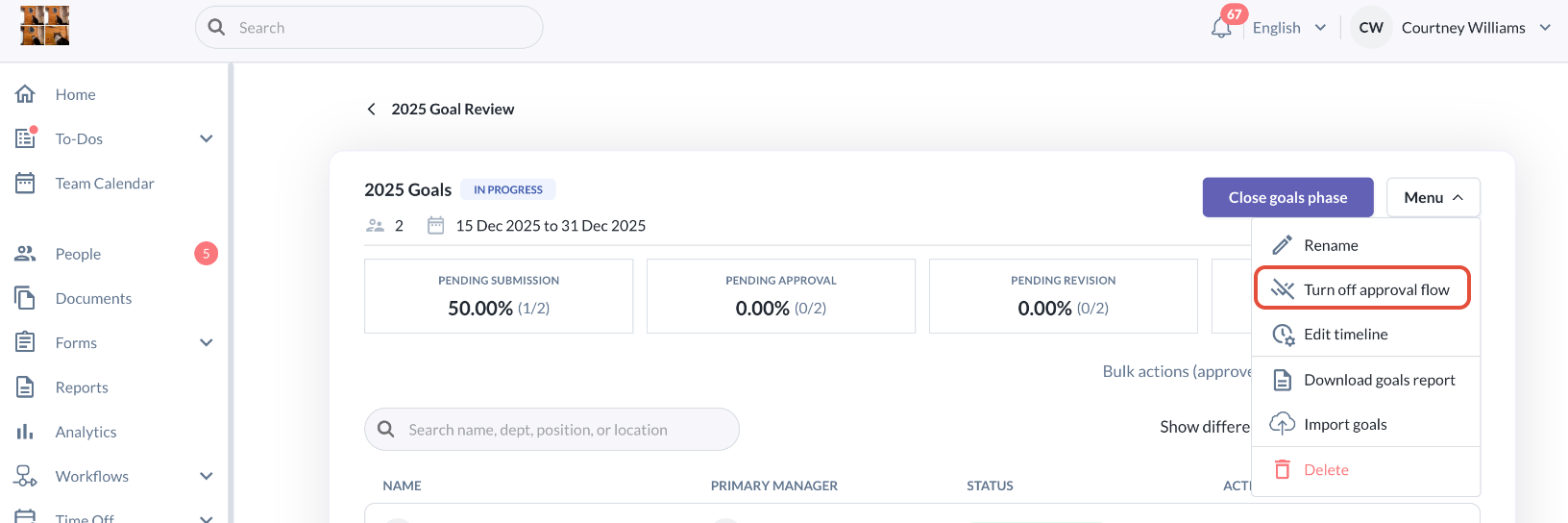Choose Delete from the menu
Viewport: 1568px width, 523px height.
[x=1365, y=469]
